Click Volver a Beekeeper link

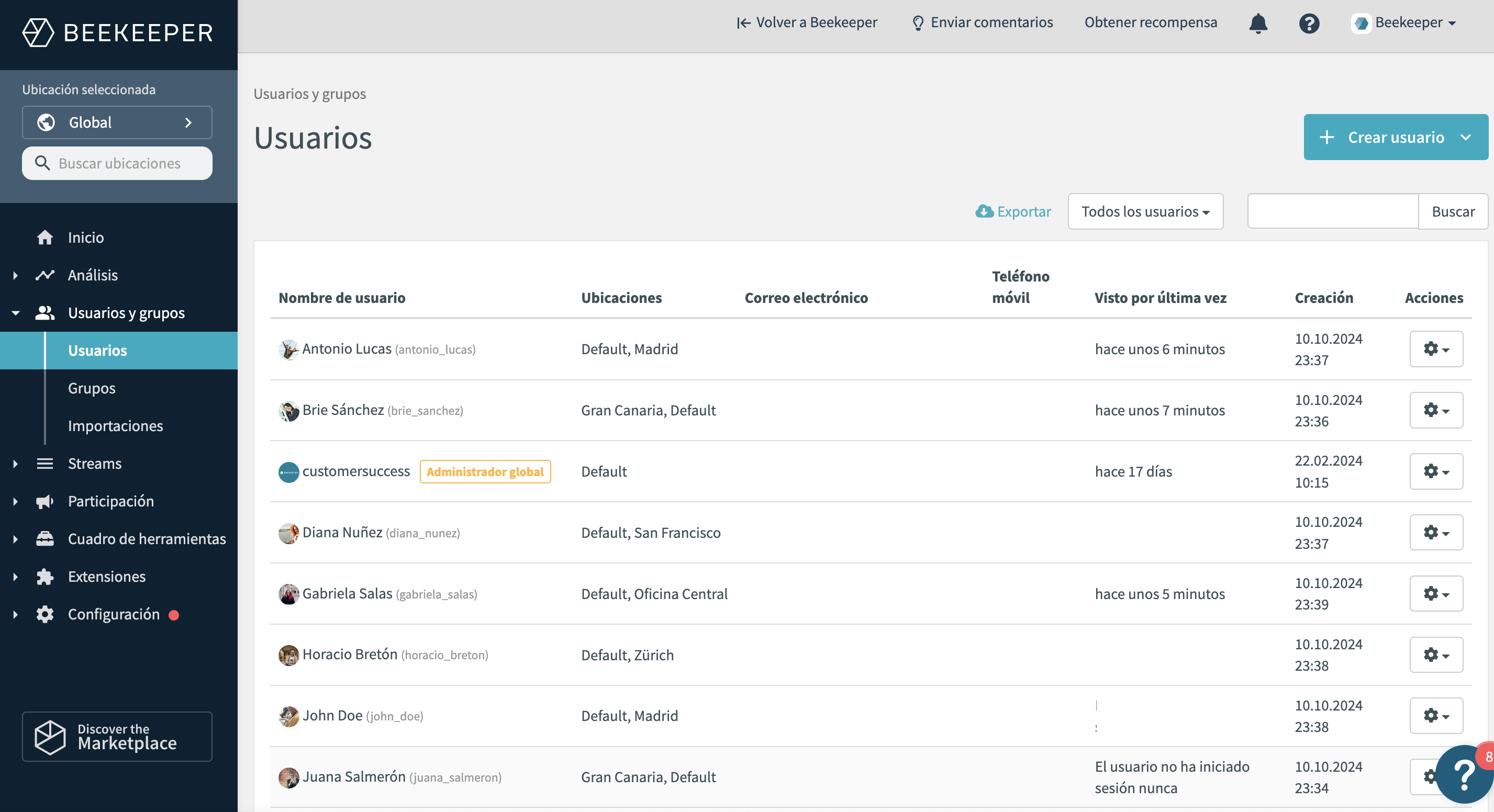[x=807, y=22]
